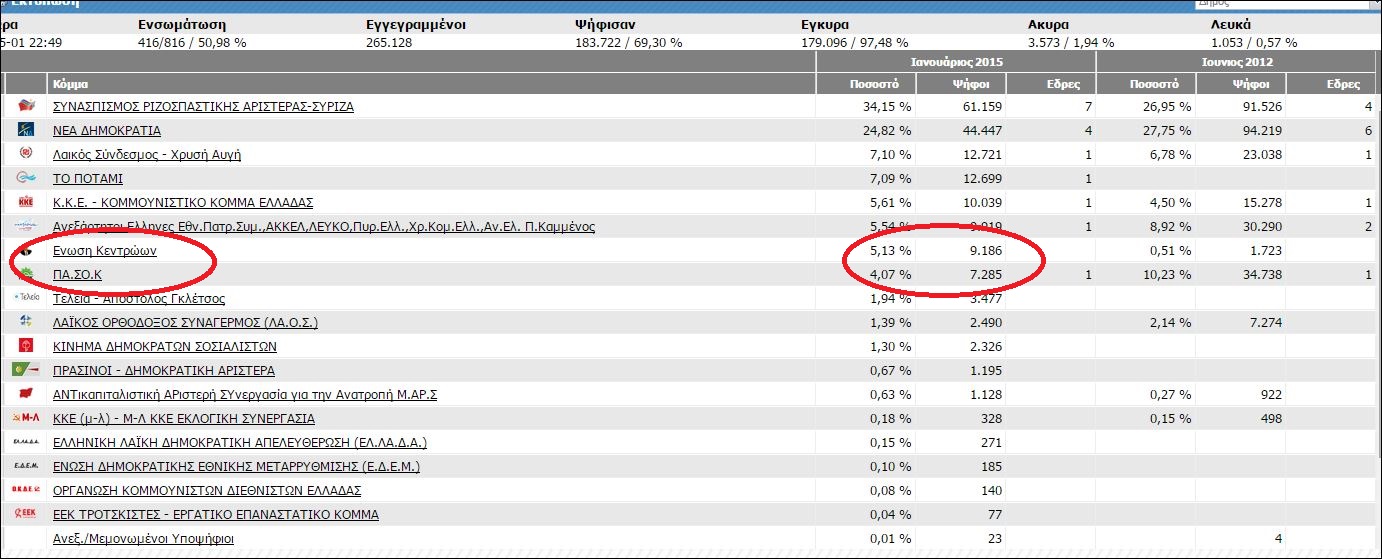Open the ΠΡΑΣΙΝΟΙ - ΔΗΜΟΚΡΑΤΙΚΗ ΑΡΙΣΤΕΡΑ link
1382x559 pixels.
pyautogui.click(x=164, y=370)
